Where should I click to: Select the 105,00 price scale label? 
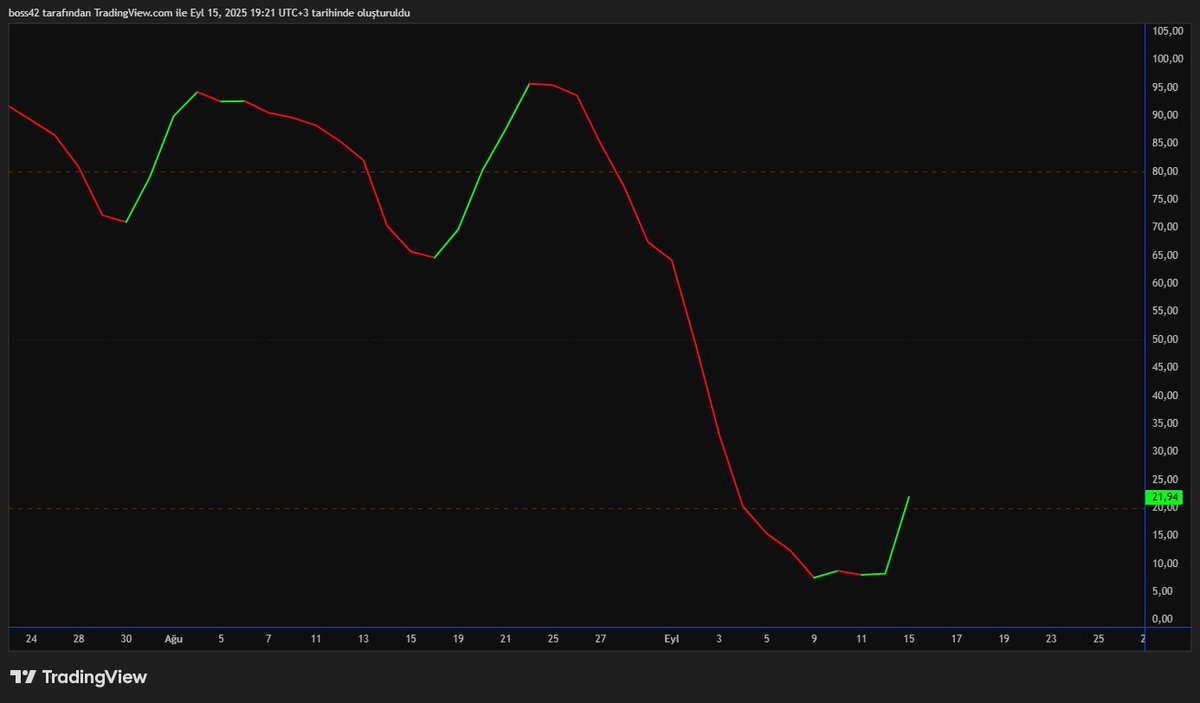pyautogui.click(x=1166, y=31)
